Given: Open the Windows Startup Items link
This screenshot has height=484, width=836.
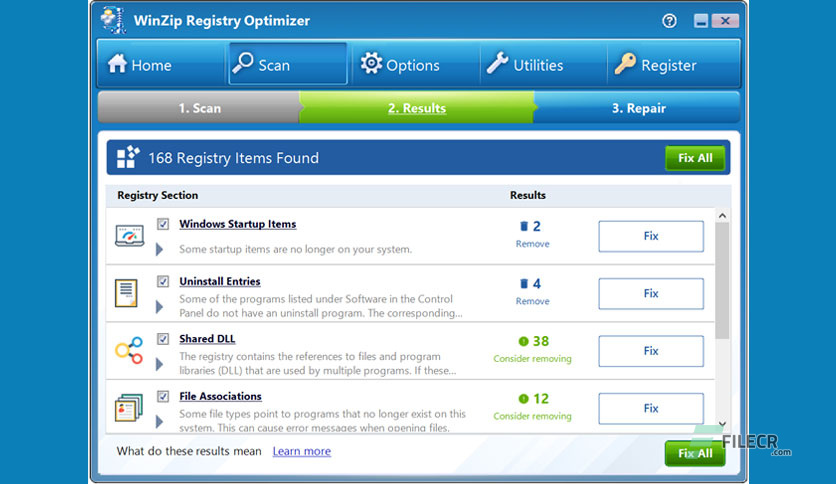Looking at the screenshot, I should (x=238, y=224).
